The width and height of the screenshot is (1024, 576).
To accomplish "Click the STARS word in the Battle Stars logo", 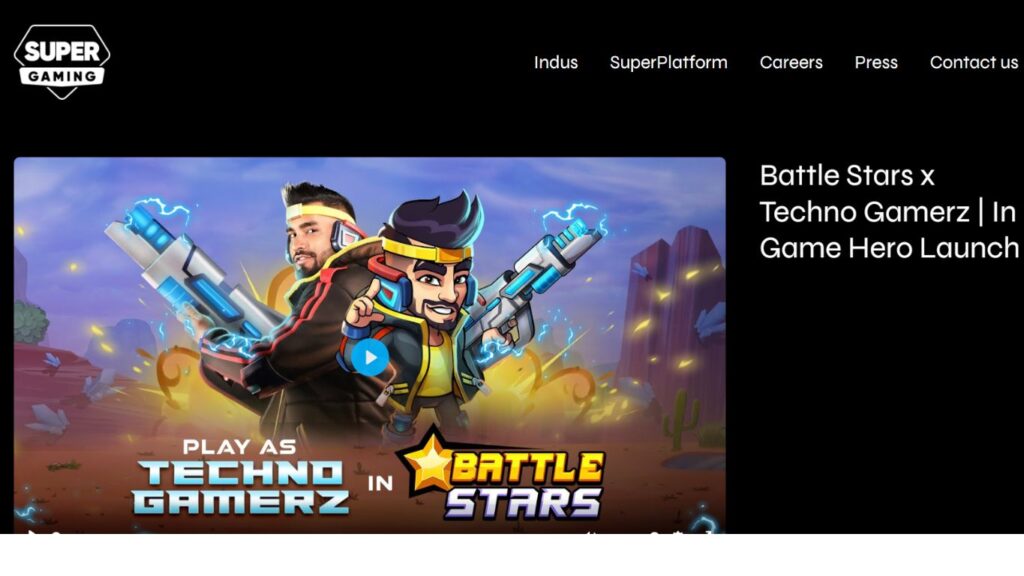I will click(x=523, y=503).
